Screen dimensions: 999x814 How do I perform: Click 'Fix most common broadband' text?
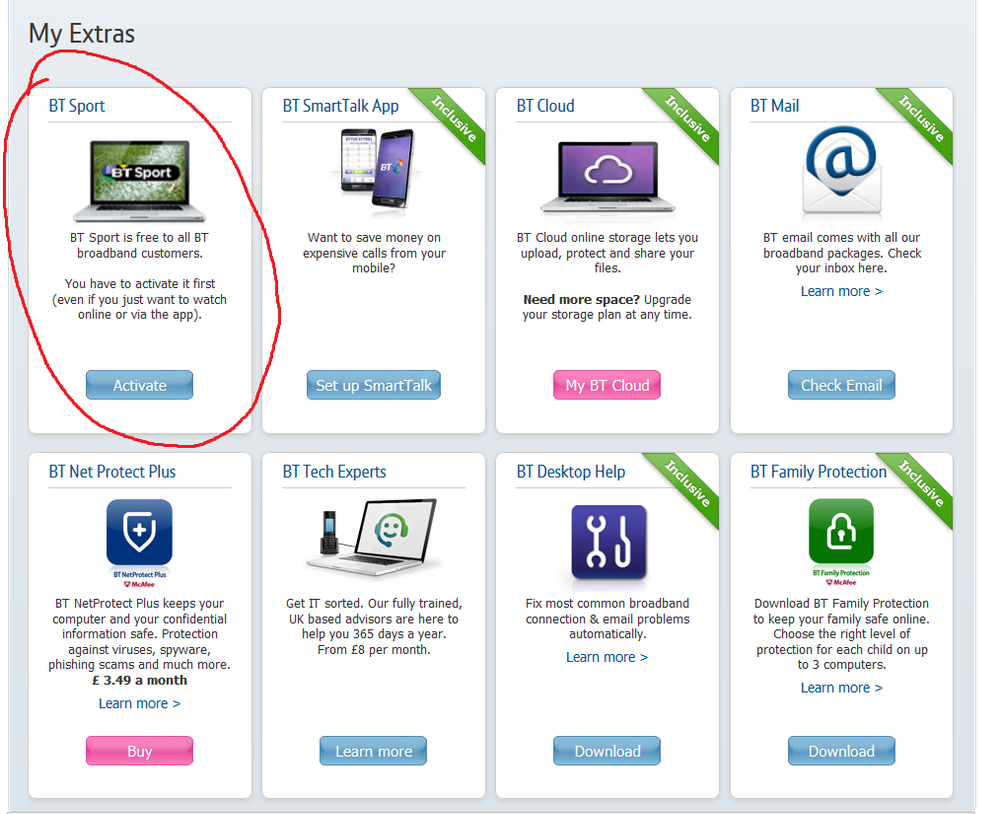pos(607,603)
